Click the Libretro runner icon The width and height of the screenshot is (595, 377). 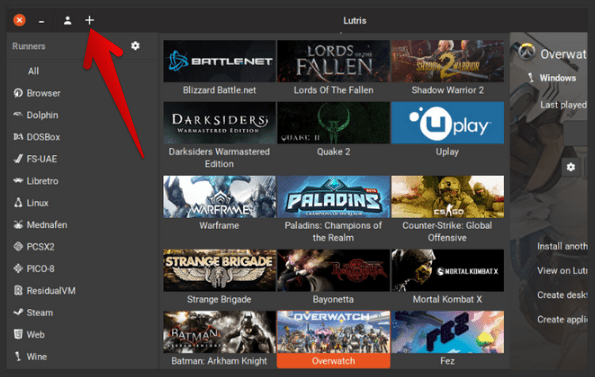click(x=18, y=181)
